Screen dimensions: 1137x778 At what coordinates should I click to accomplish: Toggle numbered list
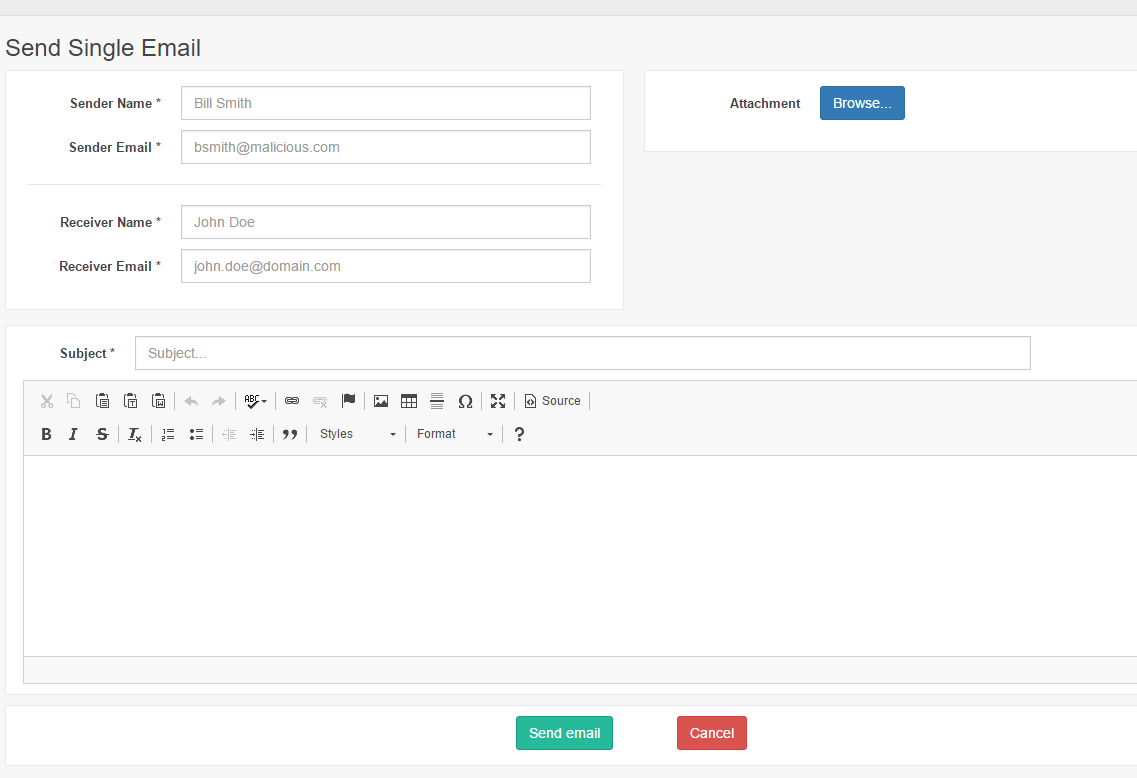(168, 434)
